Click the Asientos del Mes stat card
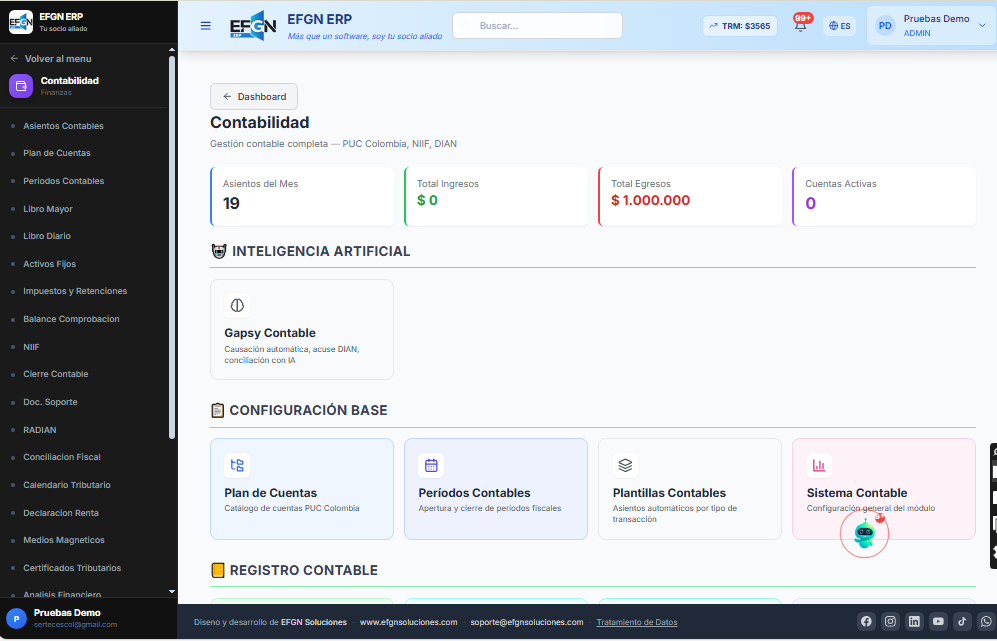 point(302,196)
